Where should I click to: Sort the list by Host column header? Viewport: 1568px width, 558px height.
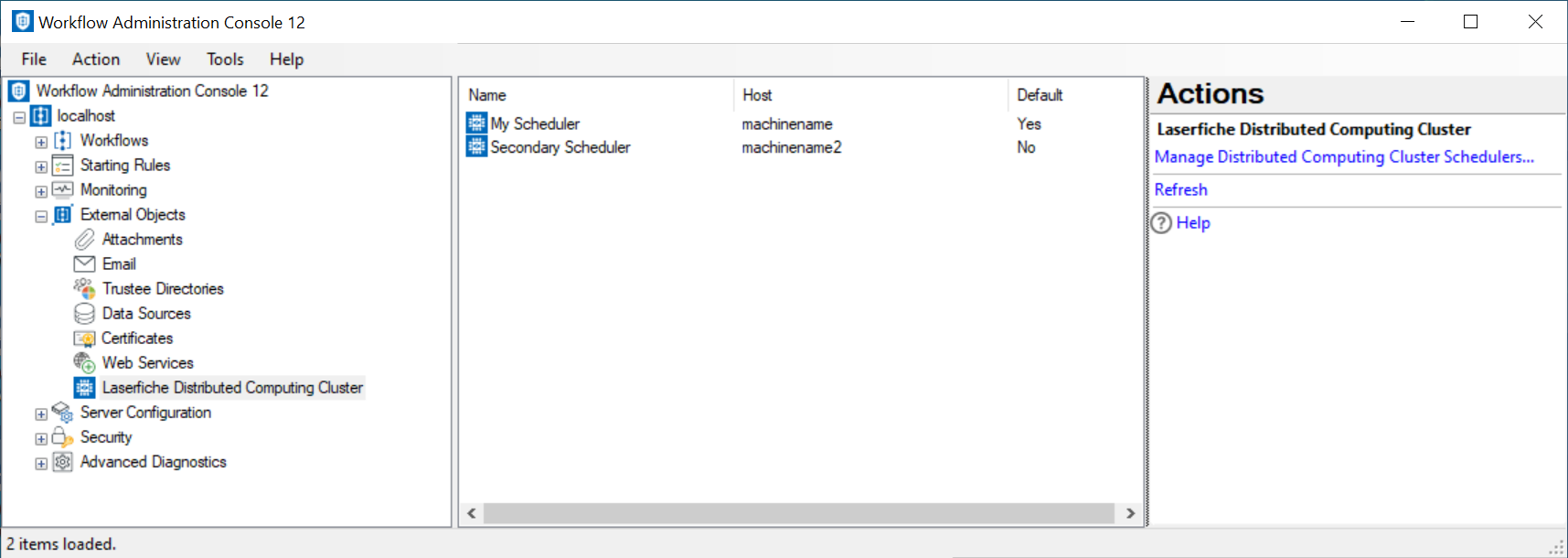click(757, 95)
